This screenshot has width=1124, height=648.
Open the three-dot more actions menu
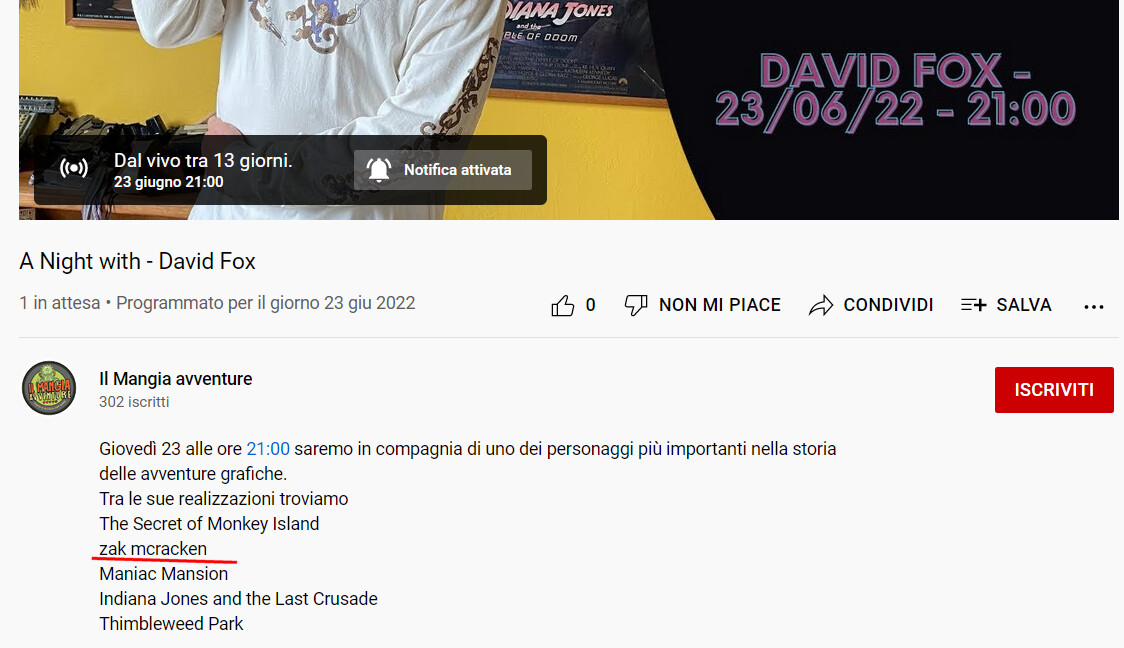pos(1093,307)
